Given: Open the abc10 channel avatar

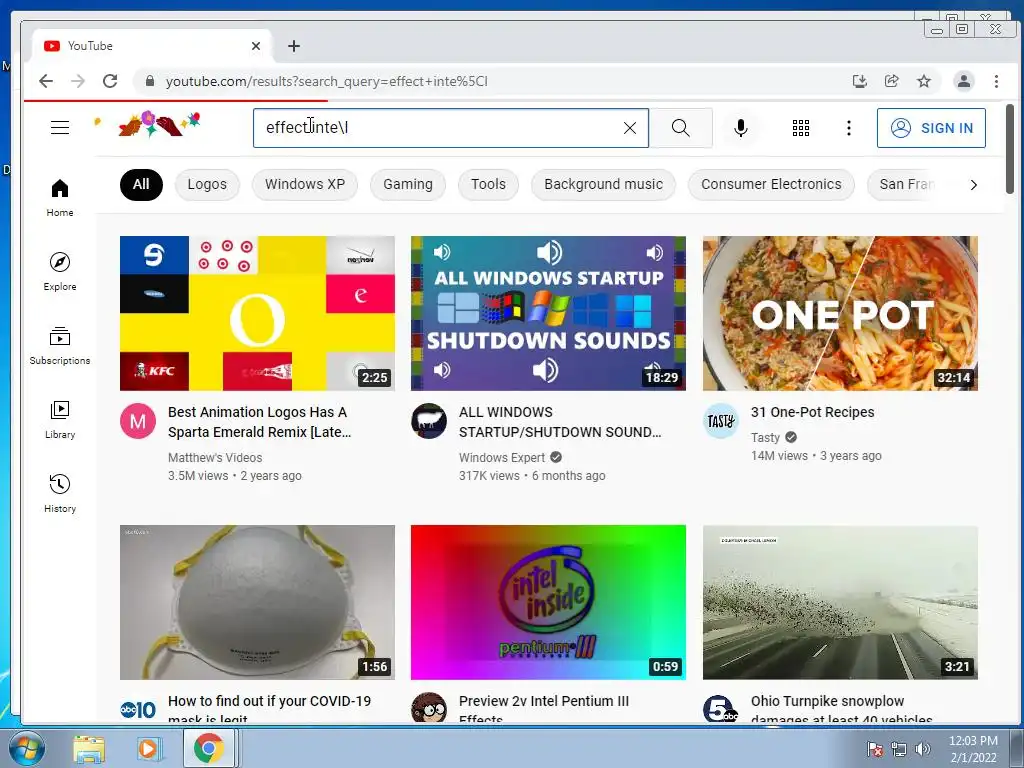Looking at the screenshot, I should [x=138, y=709].
